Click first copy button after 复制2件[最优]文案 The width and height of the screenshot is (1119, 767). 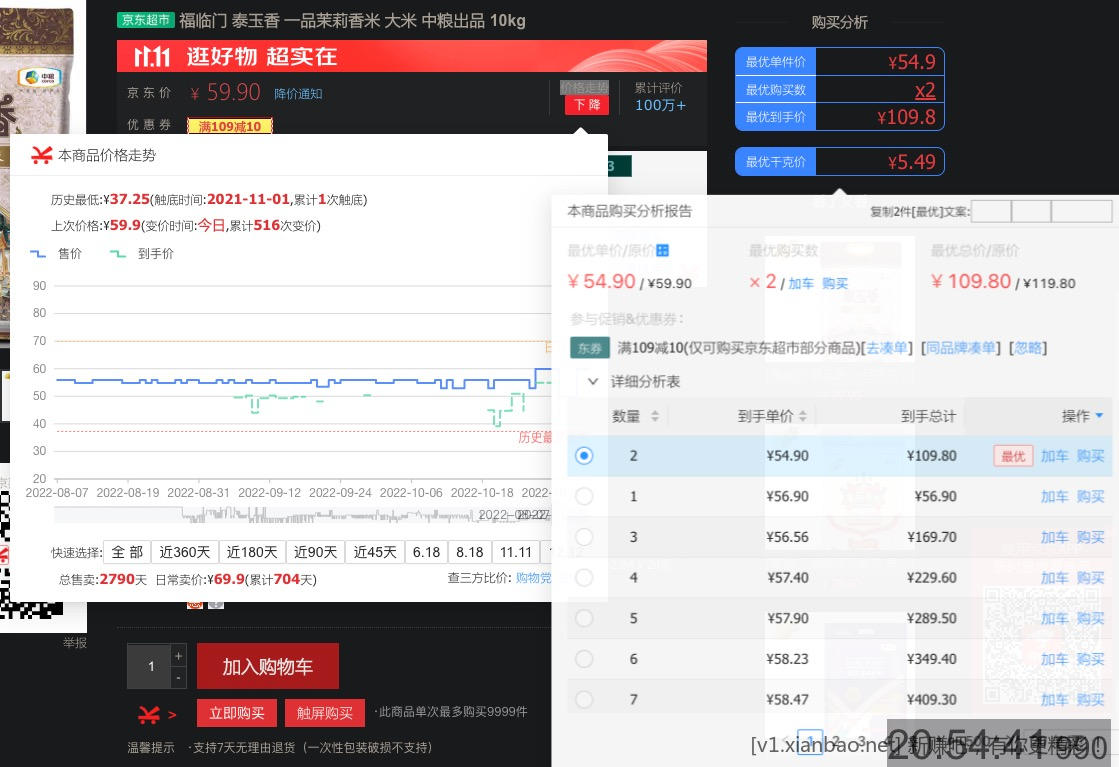tap(991, 211)
